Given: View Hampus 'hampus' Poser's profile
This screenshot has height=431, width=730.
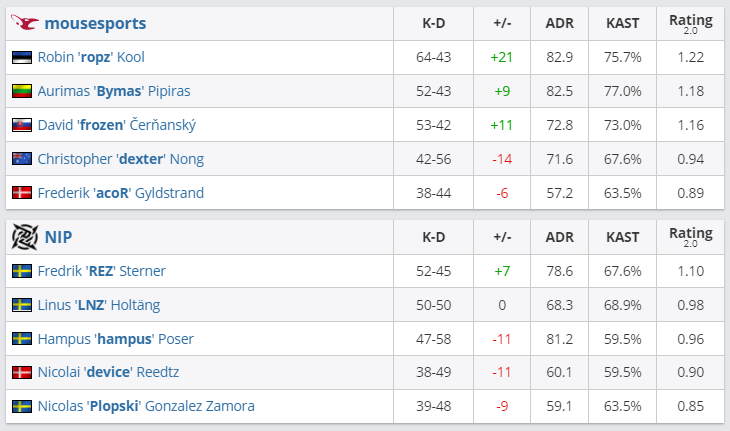Looking at the screenshot, I should [x=115, y=339].
